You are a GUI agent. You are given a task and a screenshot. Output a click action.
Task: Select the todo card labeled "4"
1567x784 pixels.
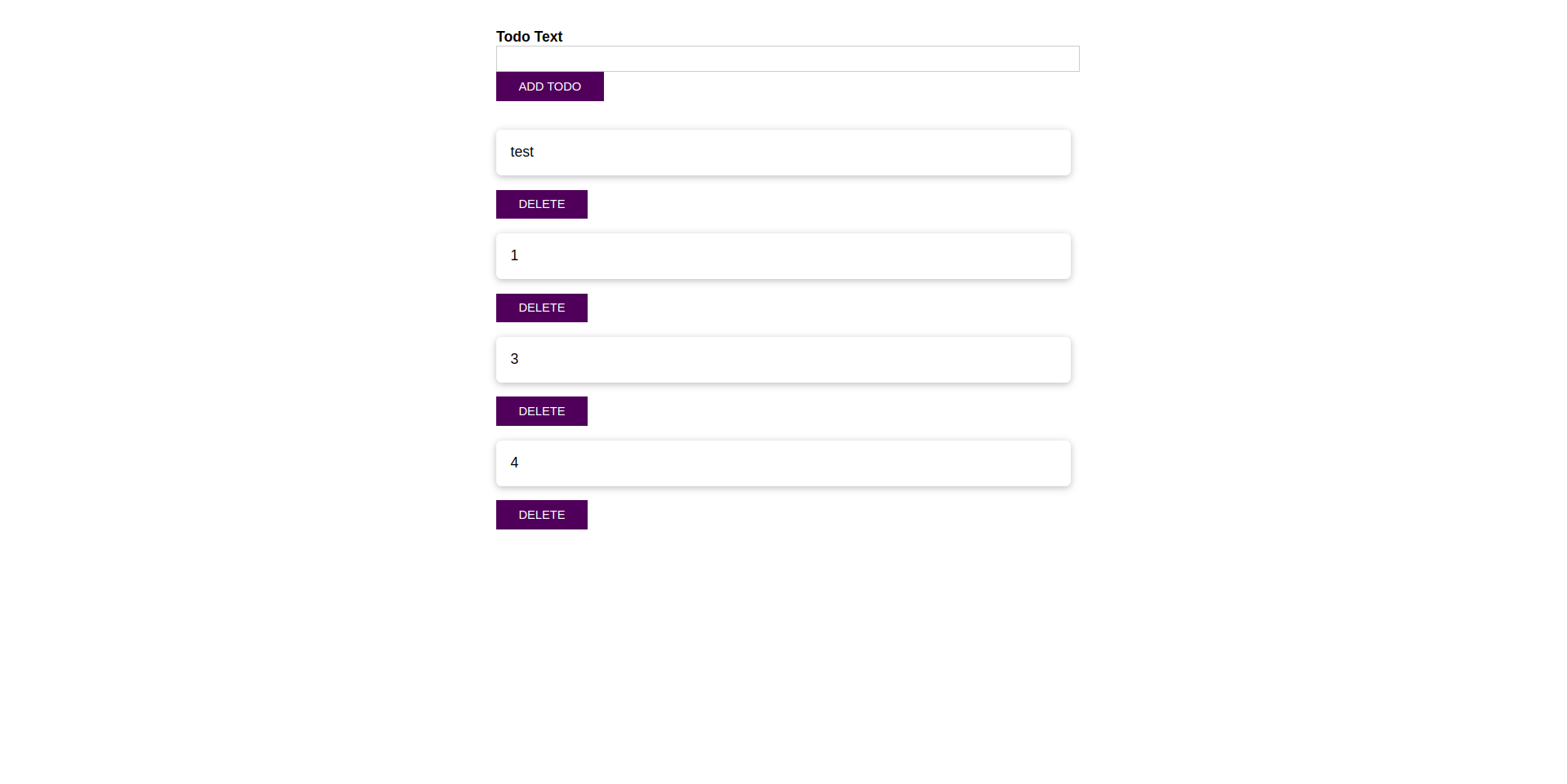coord(783,463)
